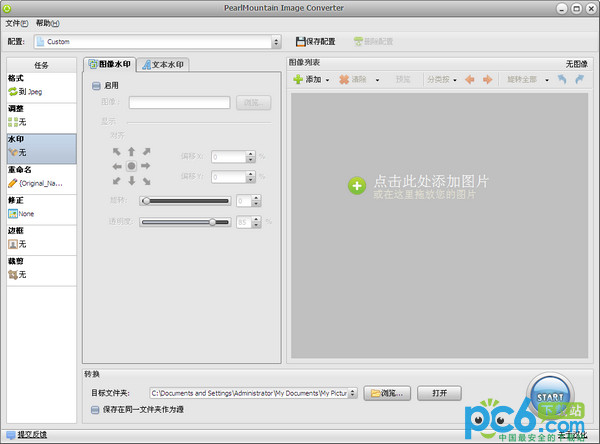Open the 文件 menu
The height and width of the screenshot is (444, 600).
coord(16,23)
